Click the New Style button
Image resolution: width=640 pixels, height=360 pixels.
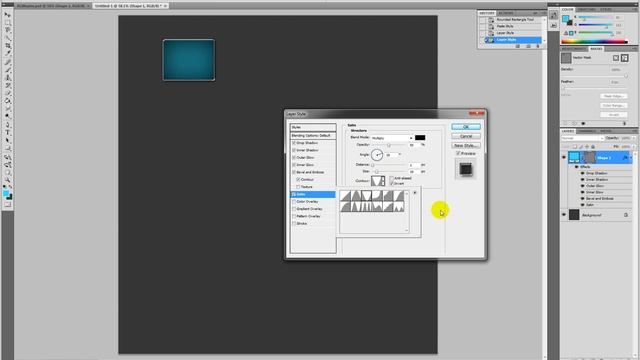466,146
